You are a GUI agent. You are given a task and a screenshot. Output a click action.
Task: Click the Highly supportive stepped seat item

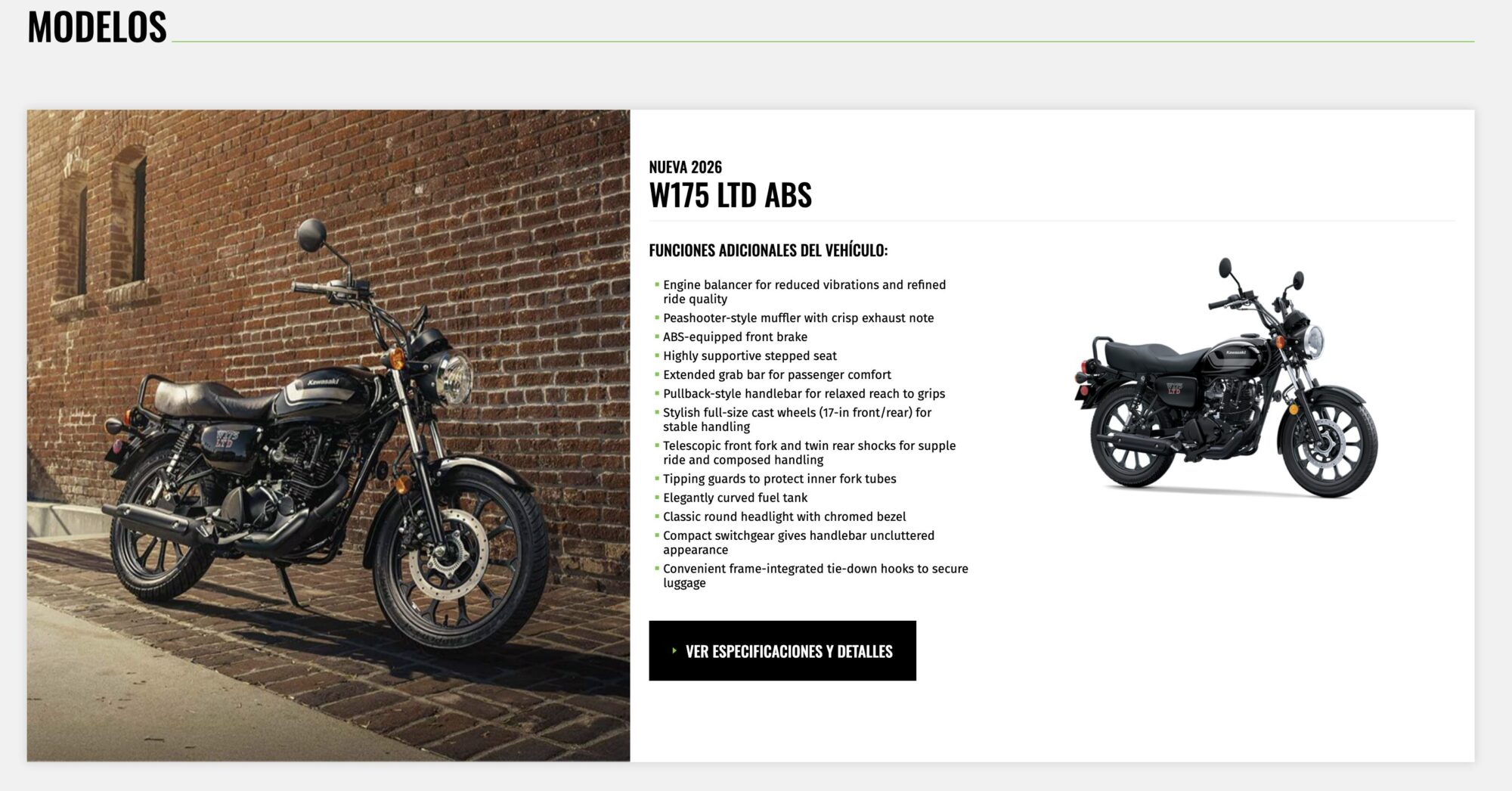750,356
